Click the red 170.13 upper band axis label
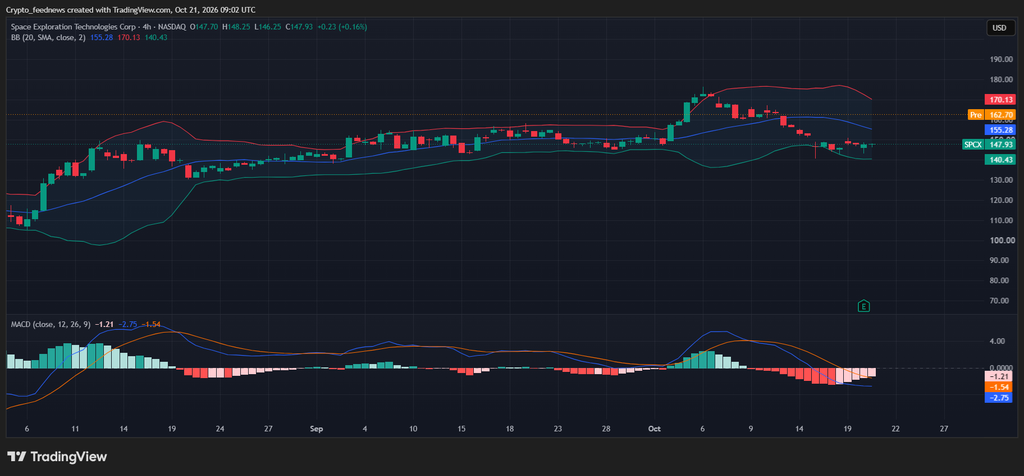 click(x=1000, y=100)
